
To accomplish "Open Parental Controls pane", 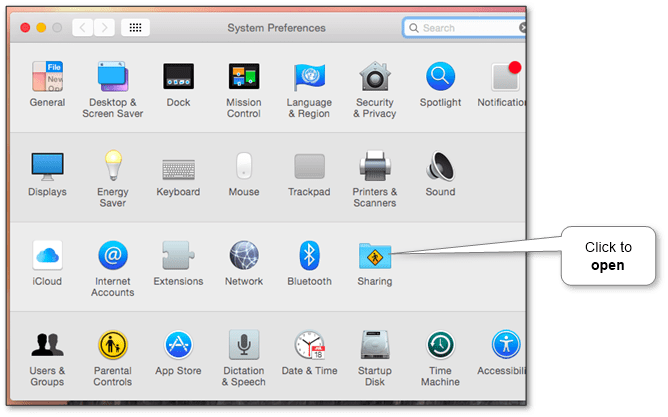I will pos(112,346).
